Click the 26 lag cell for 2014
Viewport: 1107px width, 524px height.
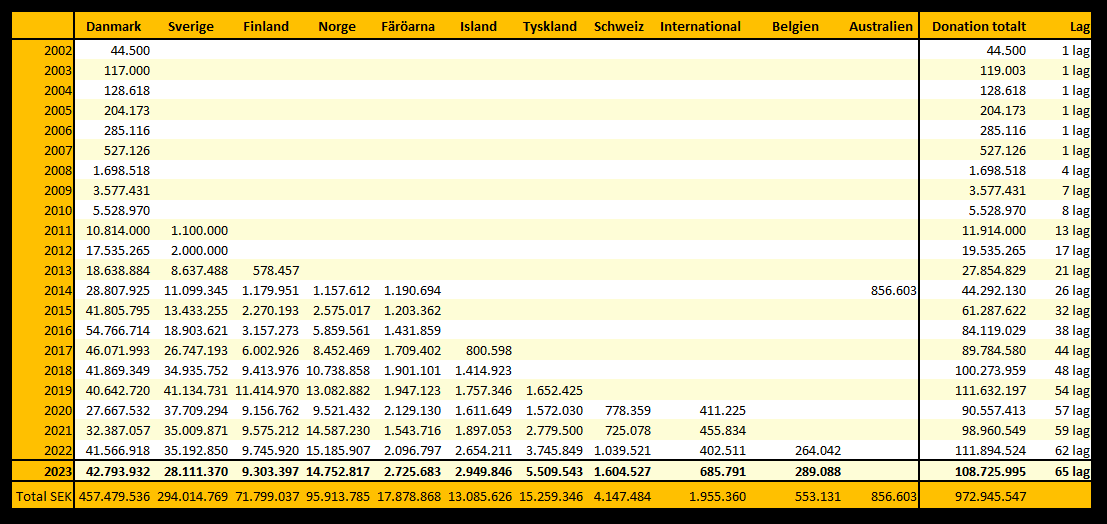tap(1074, 290)
